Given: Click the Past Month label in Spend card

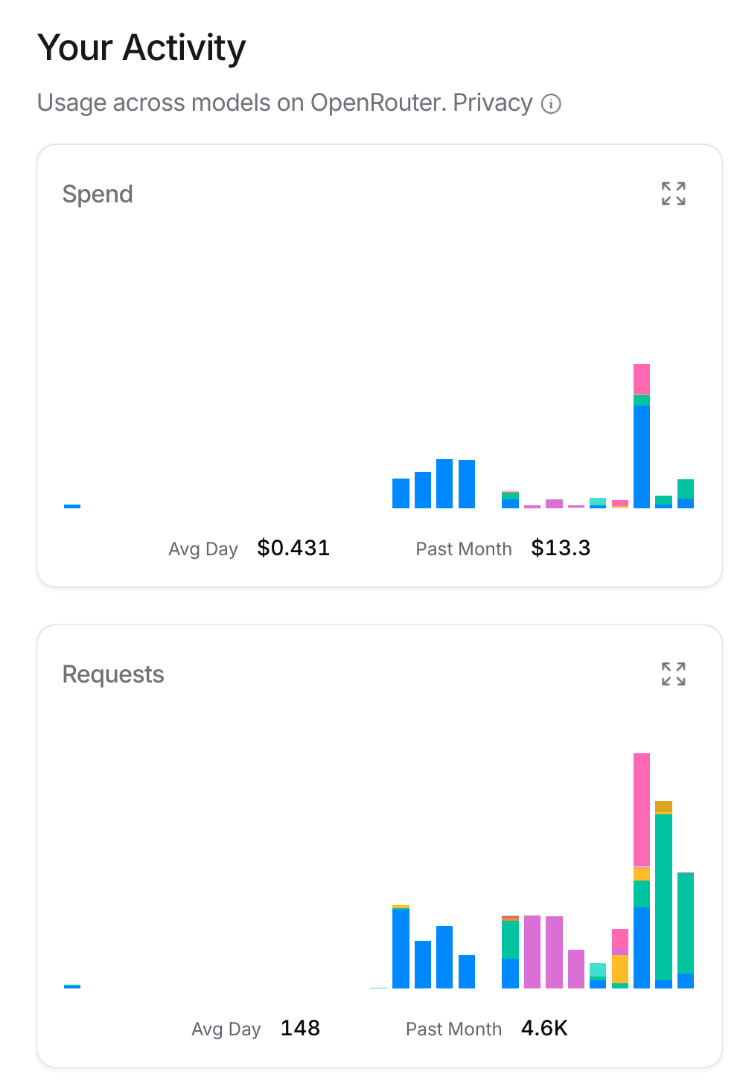Looking at the screenshot, I should 464,549.
